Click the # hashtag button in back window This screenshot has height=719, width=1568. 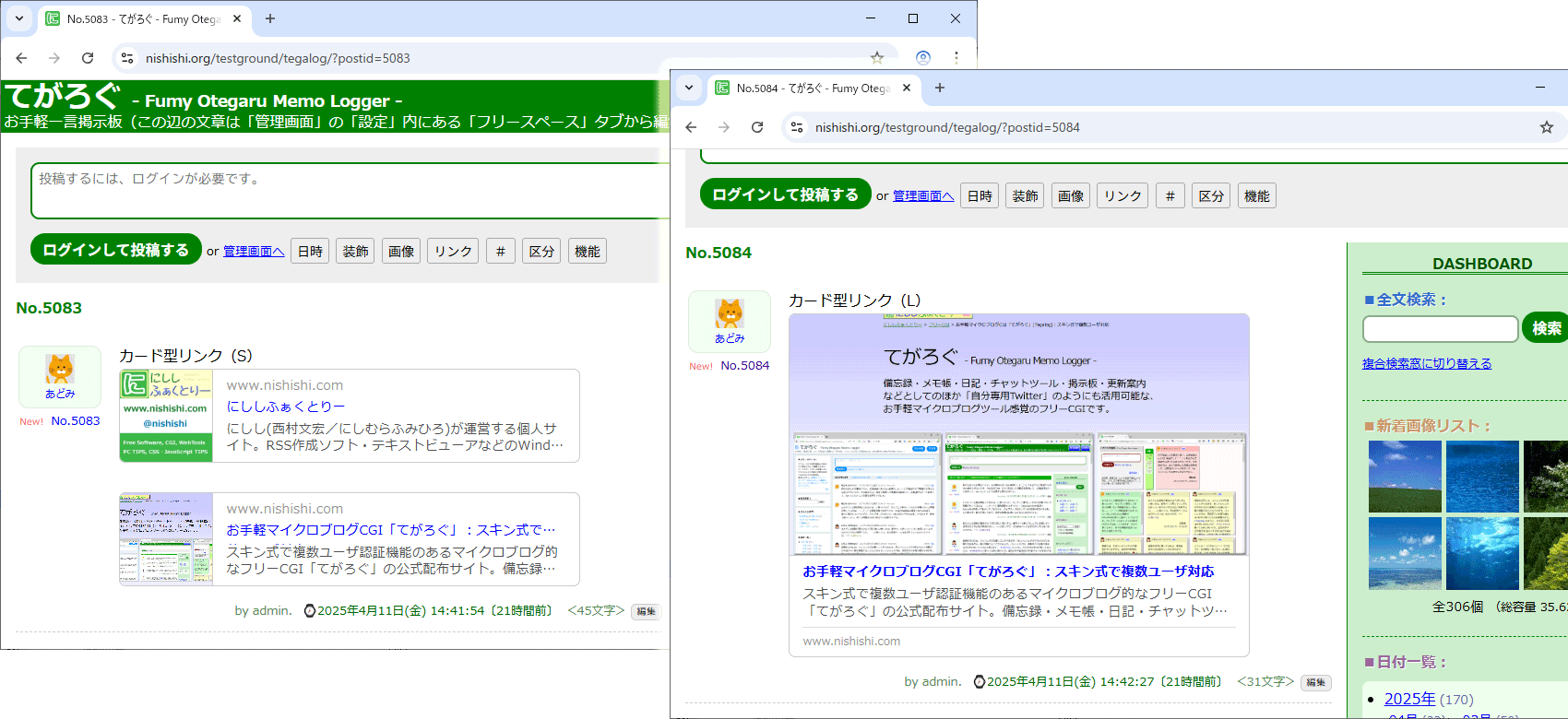pyautogui.click(x=500, y=251)
